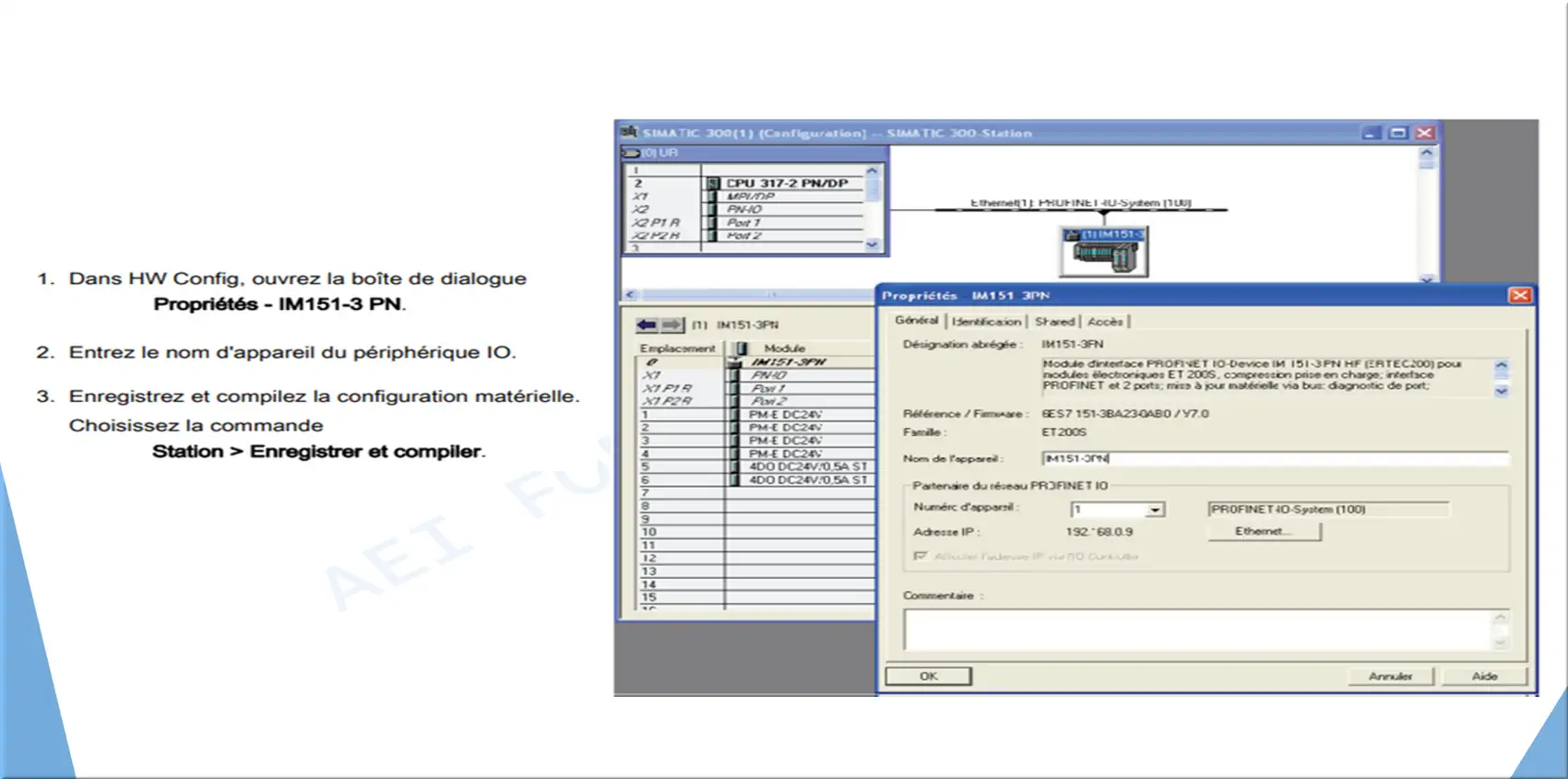
Task: Click the rack icon beside (0) UR
Action: click(x=632, y=153)
